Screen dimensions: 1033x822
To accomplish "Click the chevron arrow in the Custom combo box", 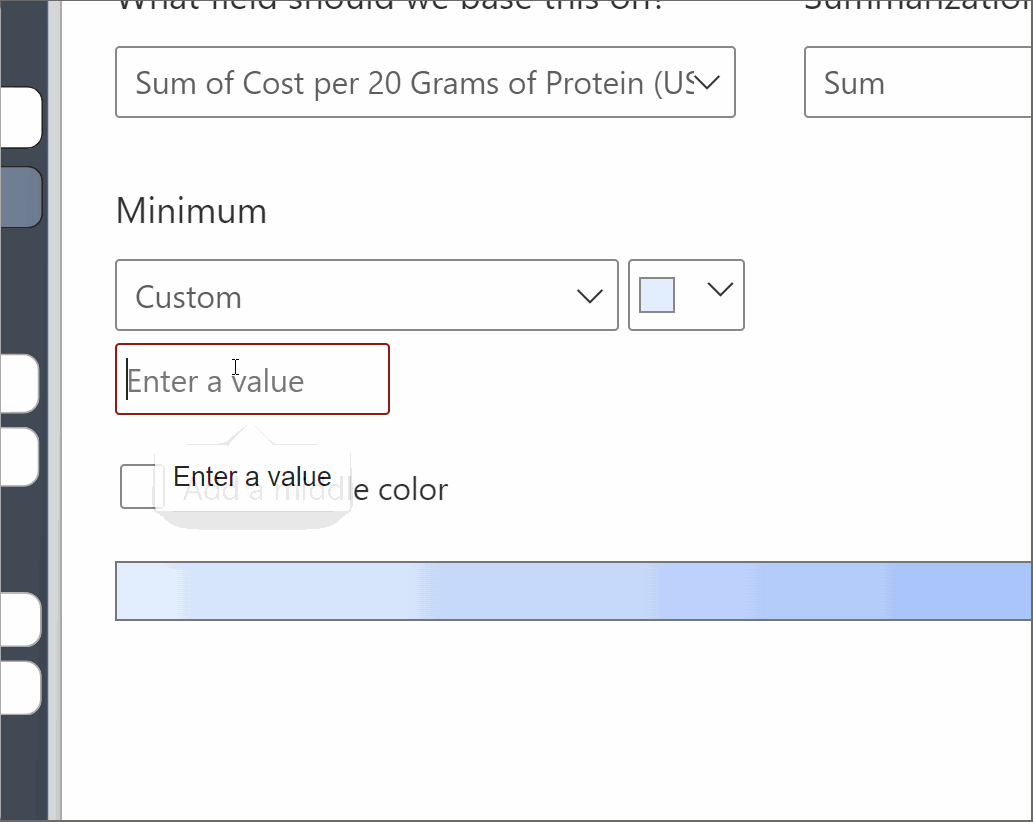I will tap(590, 296).
